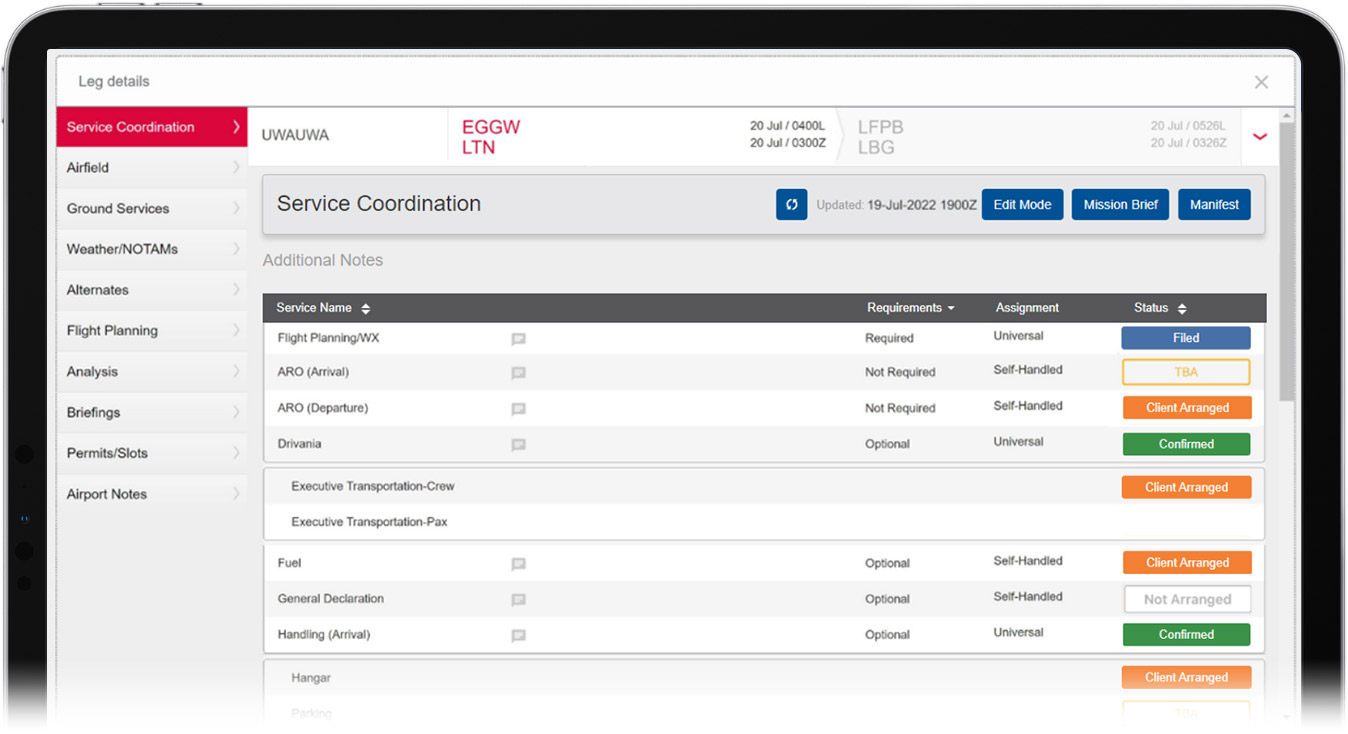The image size is (1348, 734).
Task: Open the Mission Brief button
Action: 1120,204
